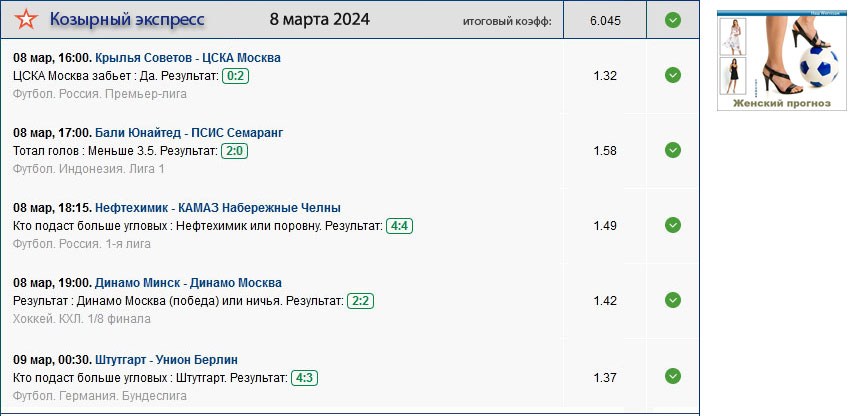Click green check for Нефтехимик match
The height and width of the screenshot is (416, 864).
tap(673, 225)
